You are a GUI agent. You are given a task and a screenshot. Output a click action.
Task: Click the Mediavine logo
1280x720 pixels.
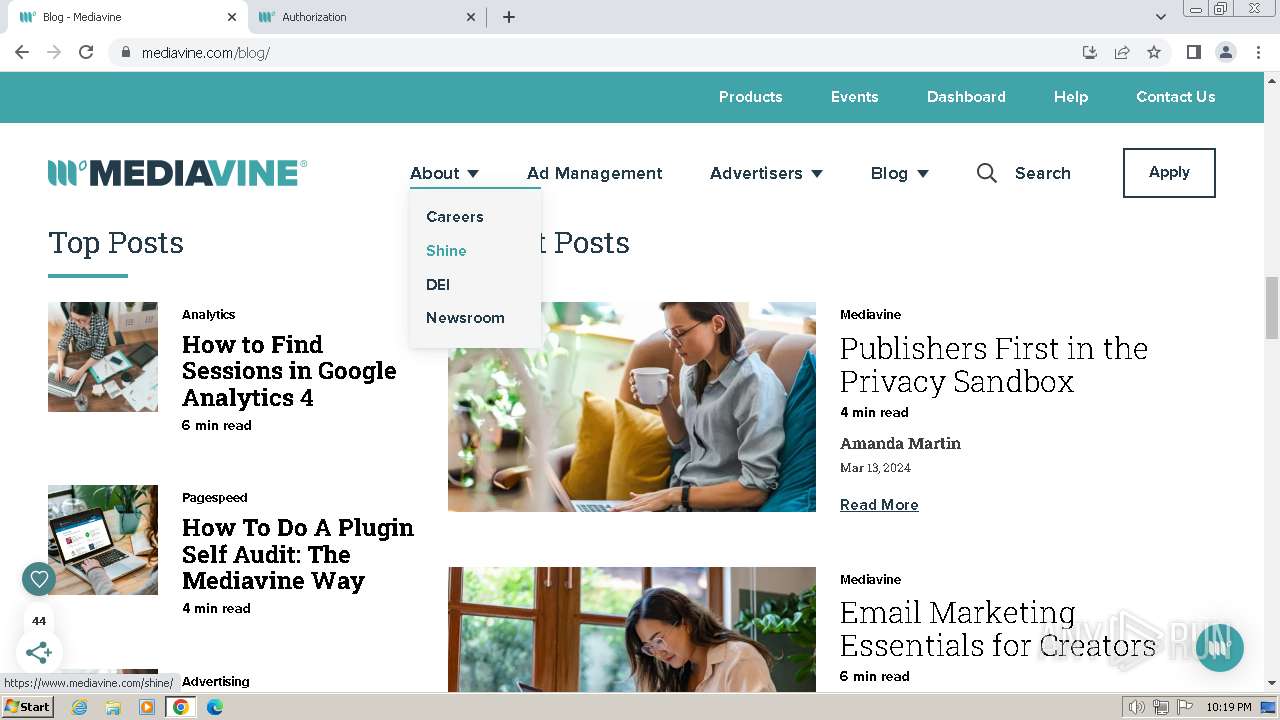coord(177,173)
